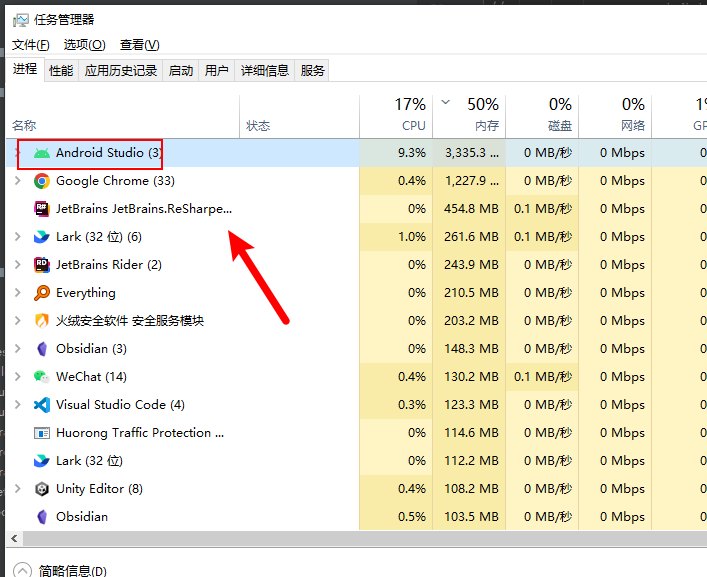The height and width of the screenshot is (577, 707).
Task: Click the 火绒安全软件 shield icon
Action: point(42,321)
